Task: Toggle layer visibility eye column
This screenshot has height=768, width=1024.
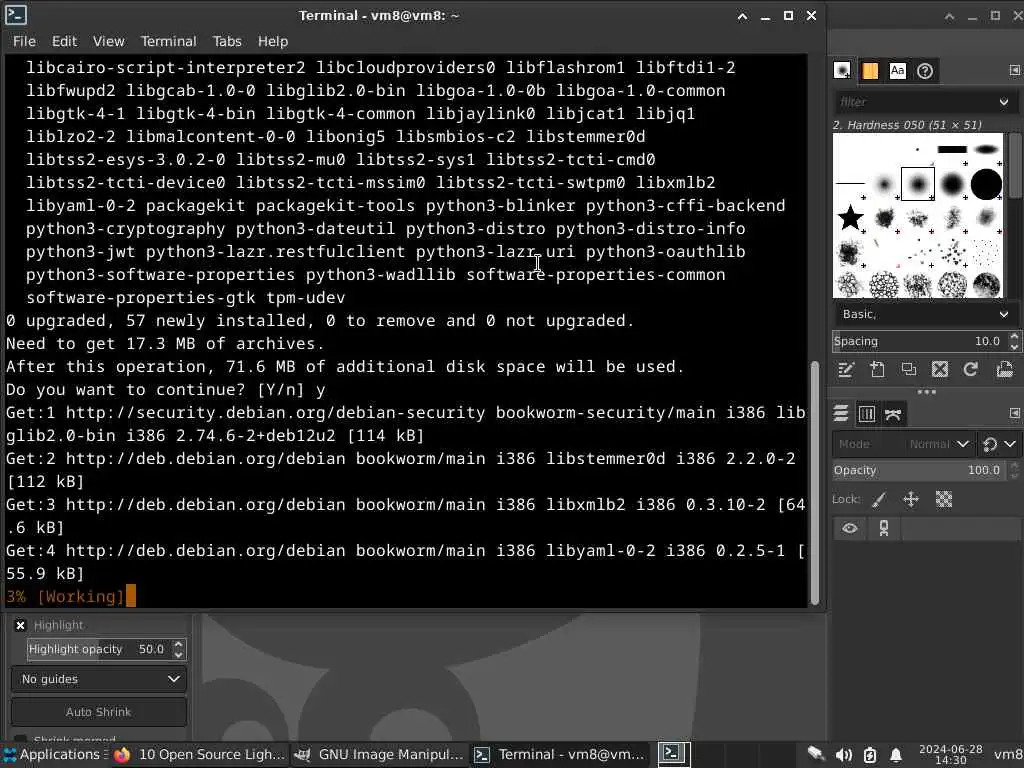Action: (850, 528)
